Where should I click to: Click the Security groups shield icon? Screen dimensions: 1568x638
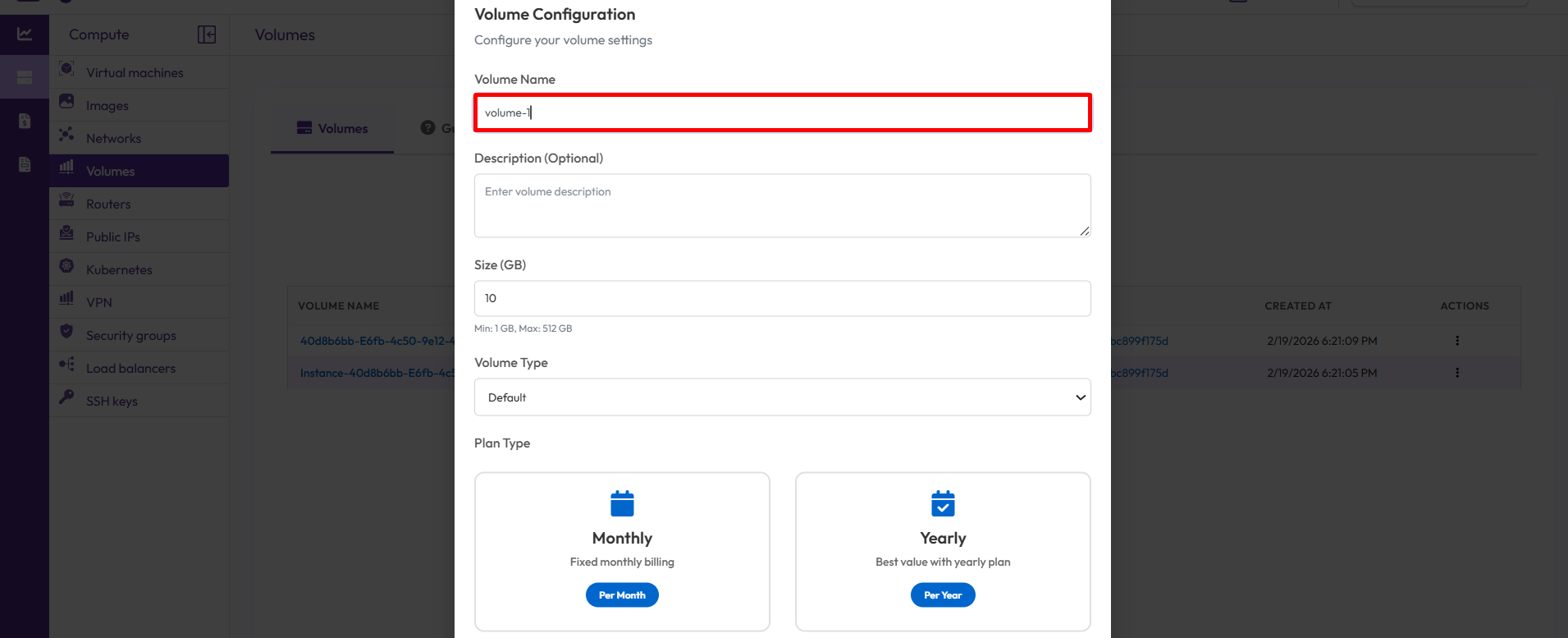pos(67,332)
